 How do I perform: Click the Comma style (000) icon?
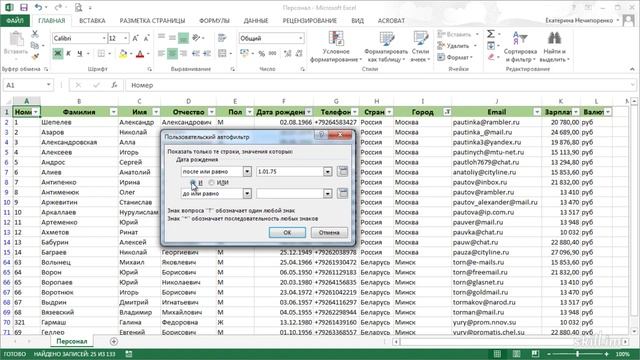coord(273,53)
